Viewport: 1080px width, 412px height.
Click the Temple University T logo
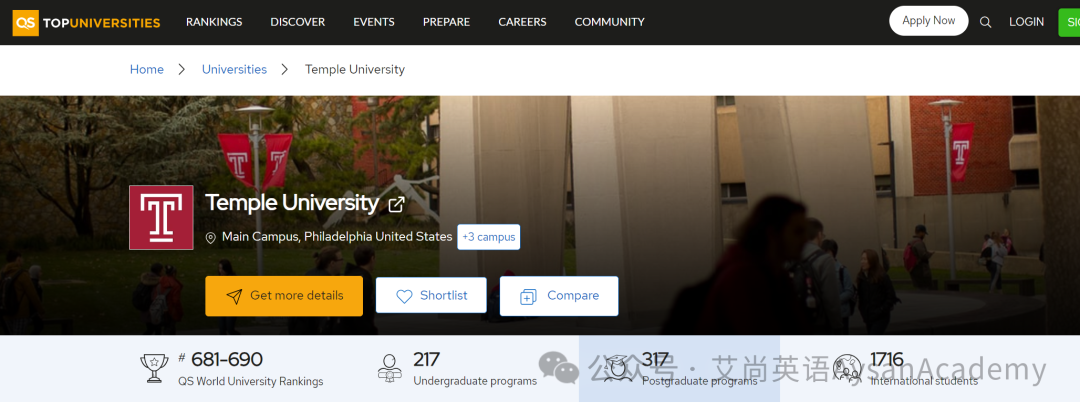tap(161, 218)
